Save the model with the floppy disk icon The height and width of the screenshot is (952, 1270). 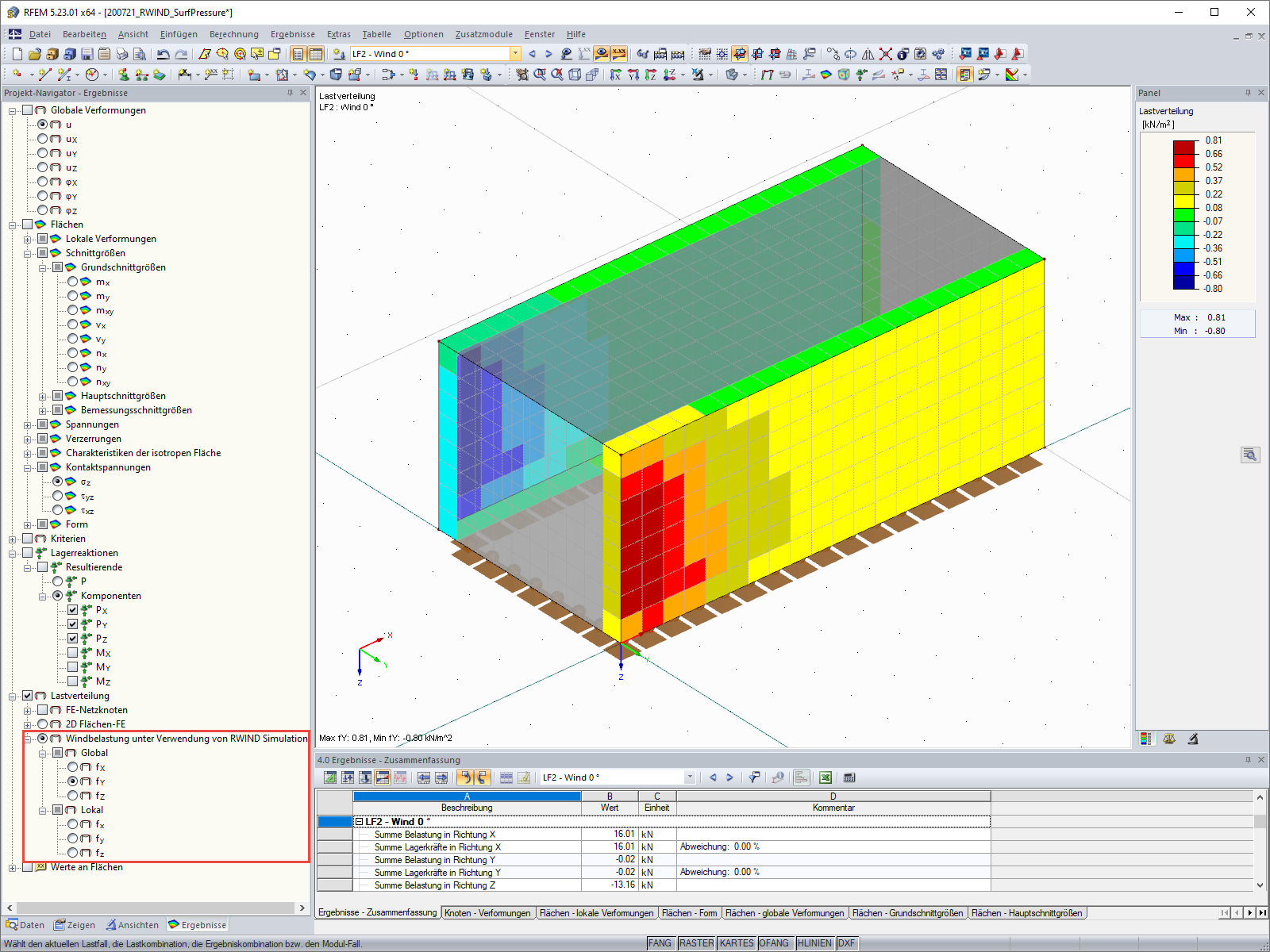pyautogui.click(x=87, y=54)
